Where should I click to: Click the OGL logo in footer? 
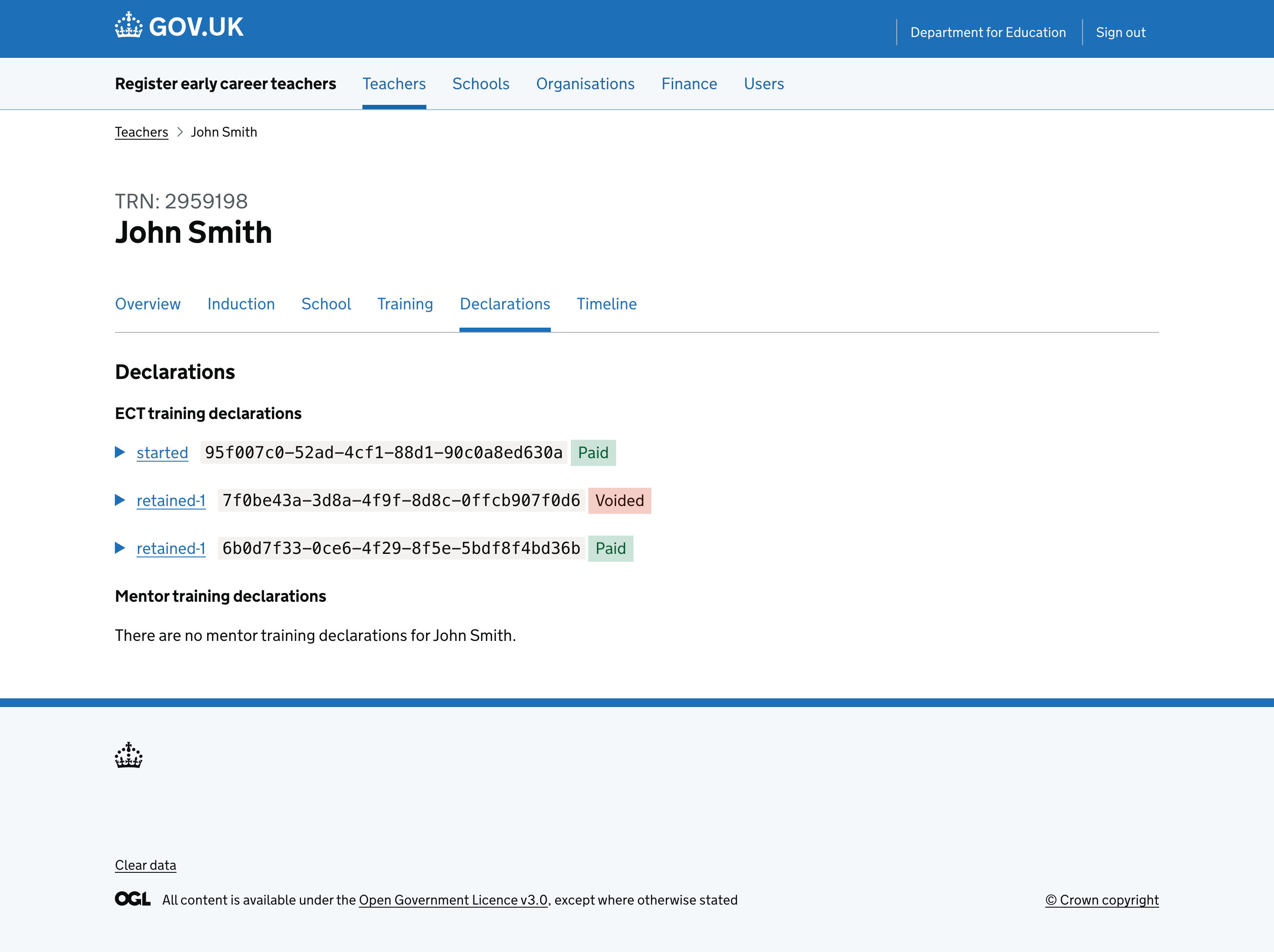point(132,899)
